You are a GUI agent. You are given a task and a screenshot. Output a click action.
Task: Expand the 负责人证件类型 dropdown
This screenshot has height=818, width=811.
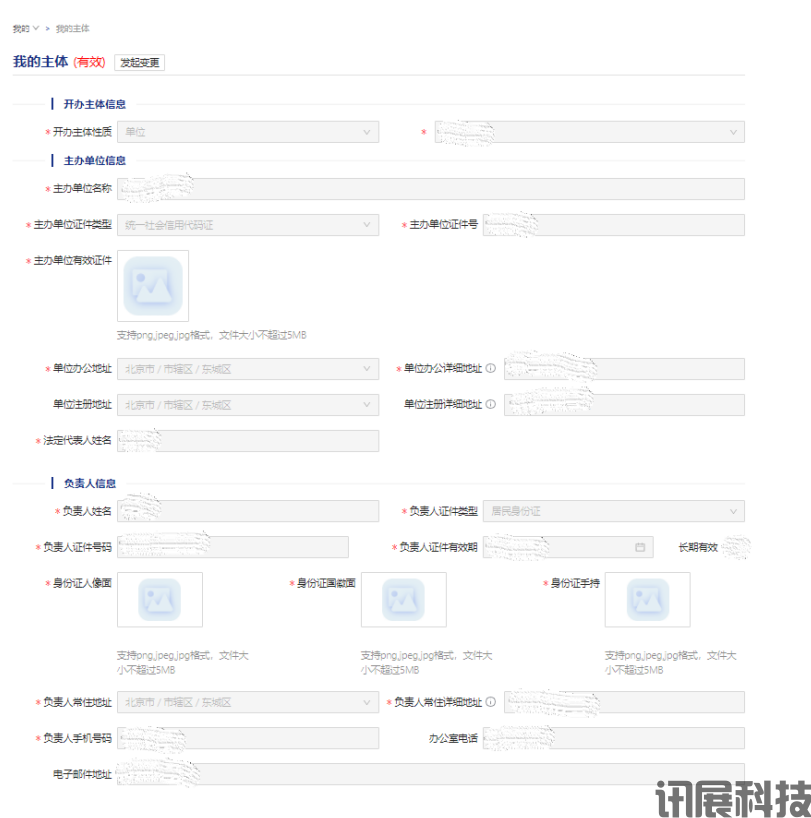coord(613,511)
